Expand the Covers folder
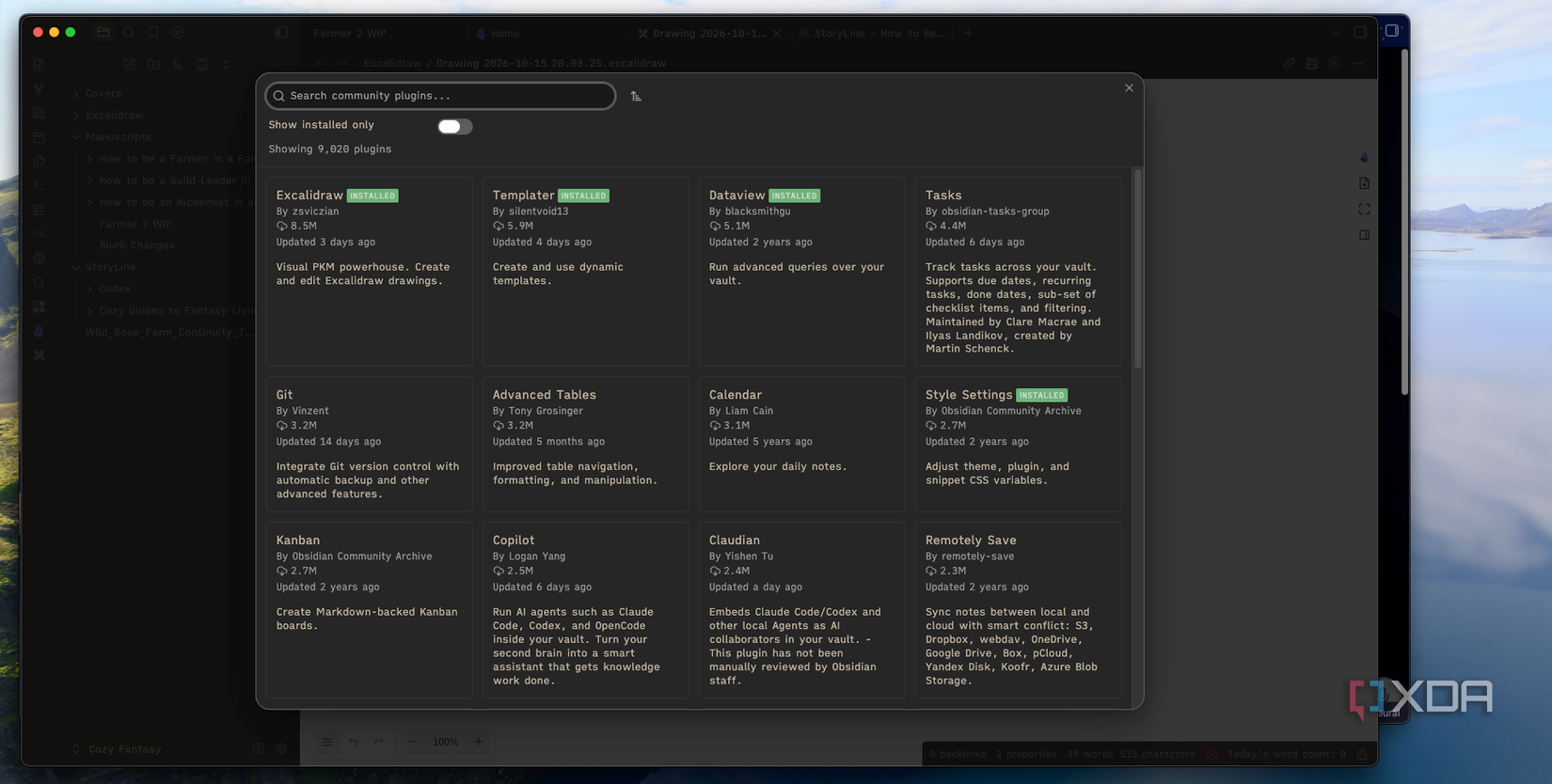This screenshot has width=1552, height=784. 76,94
